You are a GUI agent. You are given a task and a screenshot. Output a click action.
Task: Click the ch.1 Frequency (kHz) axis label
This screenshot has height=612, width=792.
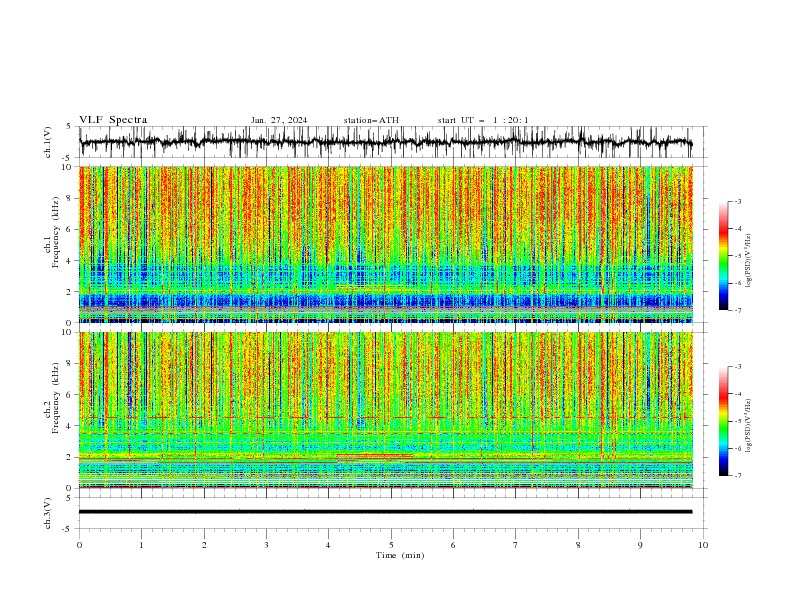(52, 232)
